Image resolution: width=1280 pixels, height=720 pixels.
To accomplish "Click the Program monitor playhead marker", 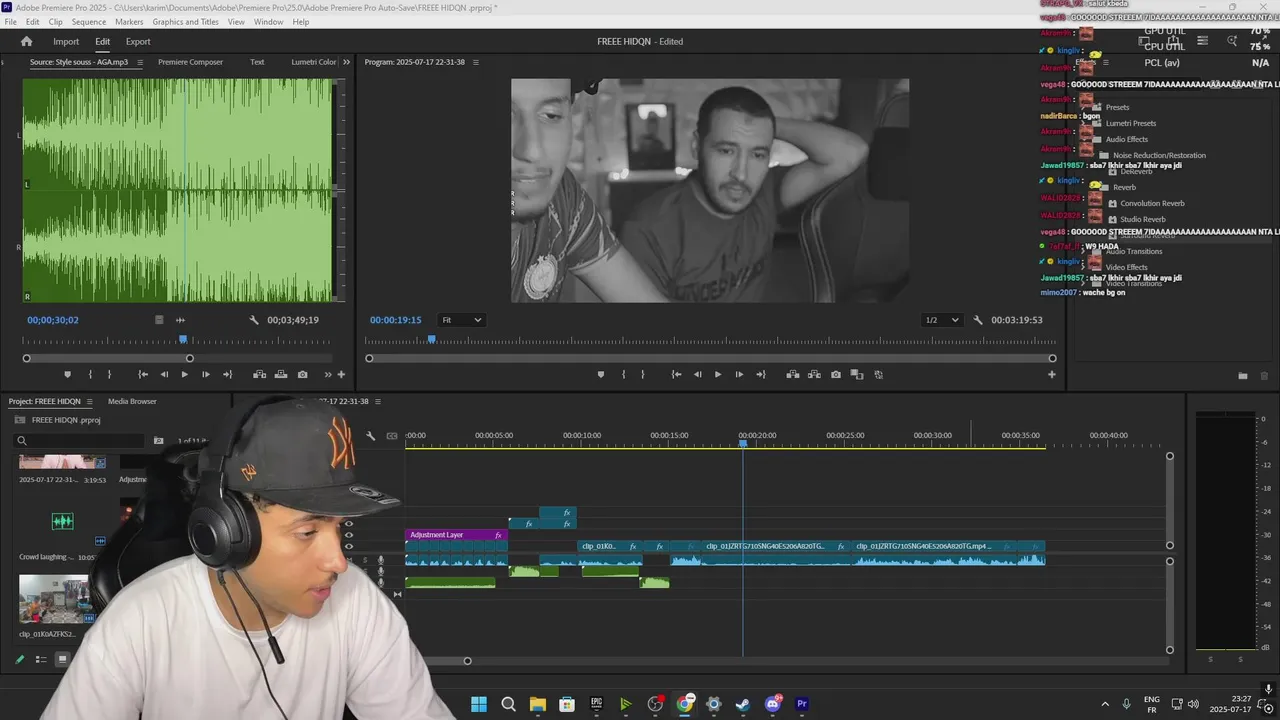I will coord(432,339).
